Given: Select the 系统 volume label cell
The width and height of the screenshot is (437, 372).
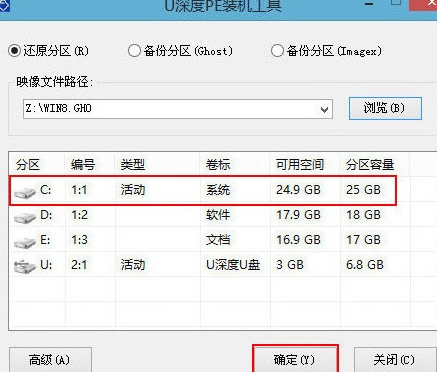Looking at the screenshot, I should click(x=218, y=190).
